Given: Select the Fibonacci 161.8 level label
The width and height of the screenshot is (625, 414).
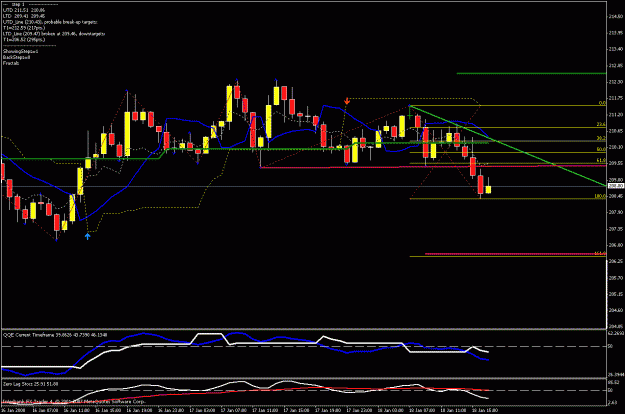Looking at the screenshot, I should pyautogui.click(x=600, y=253).
